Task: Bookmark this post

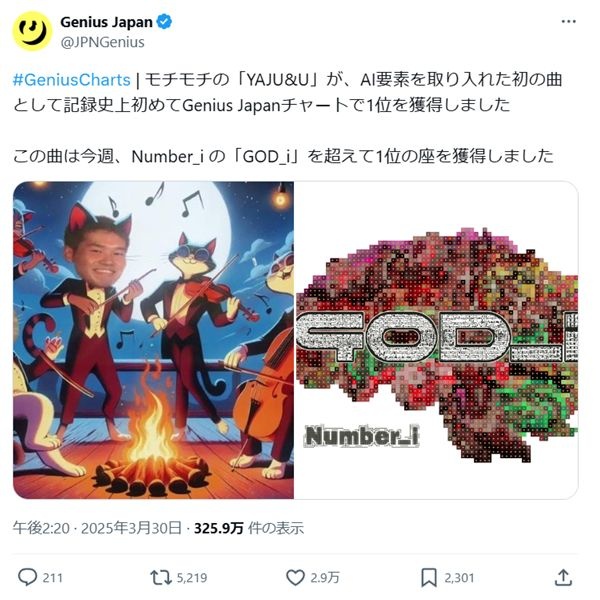Action: pos(429,577)
